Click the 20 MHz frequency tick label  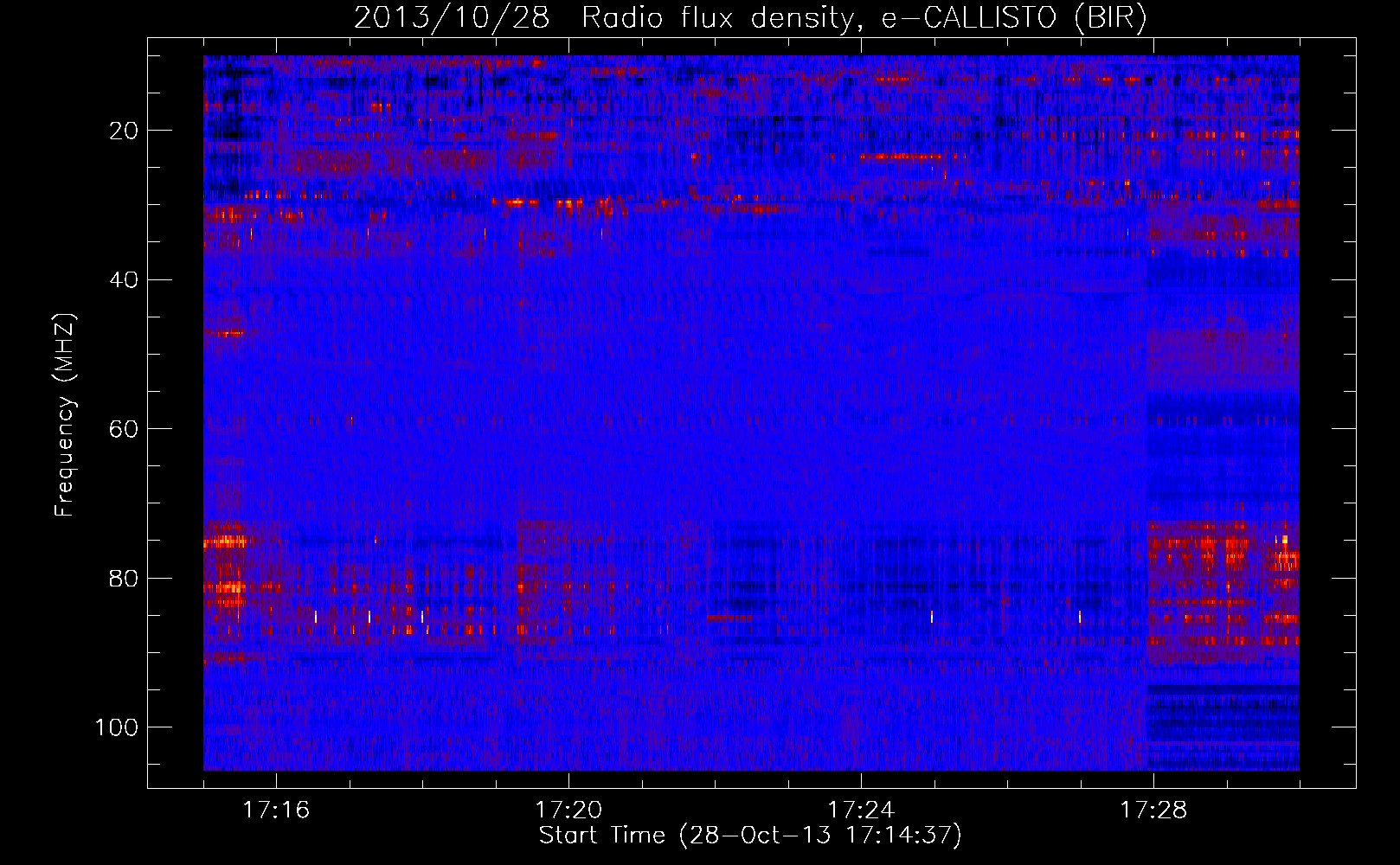124,131
